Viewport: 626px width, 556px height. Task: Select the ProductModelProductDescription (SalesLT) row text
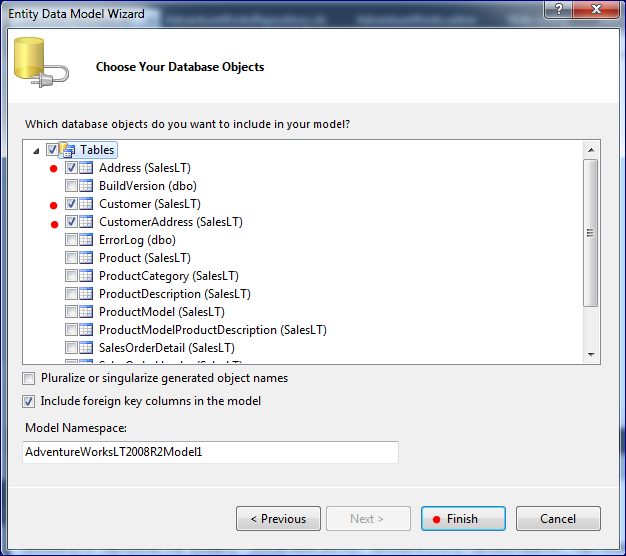coord(213,330)
